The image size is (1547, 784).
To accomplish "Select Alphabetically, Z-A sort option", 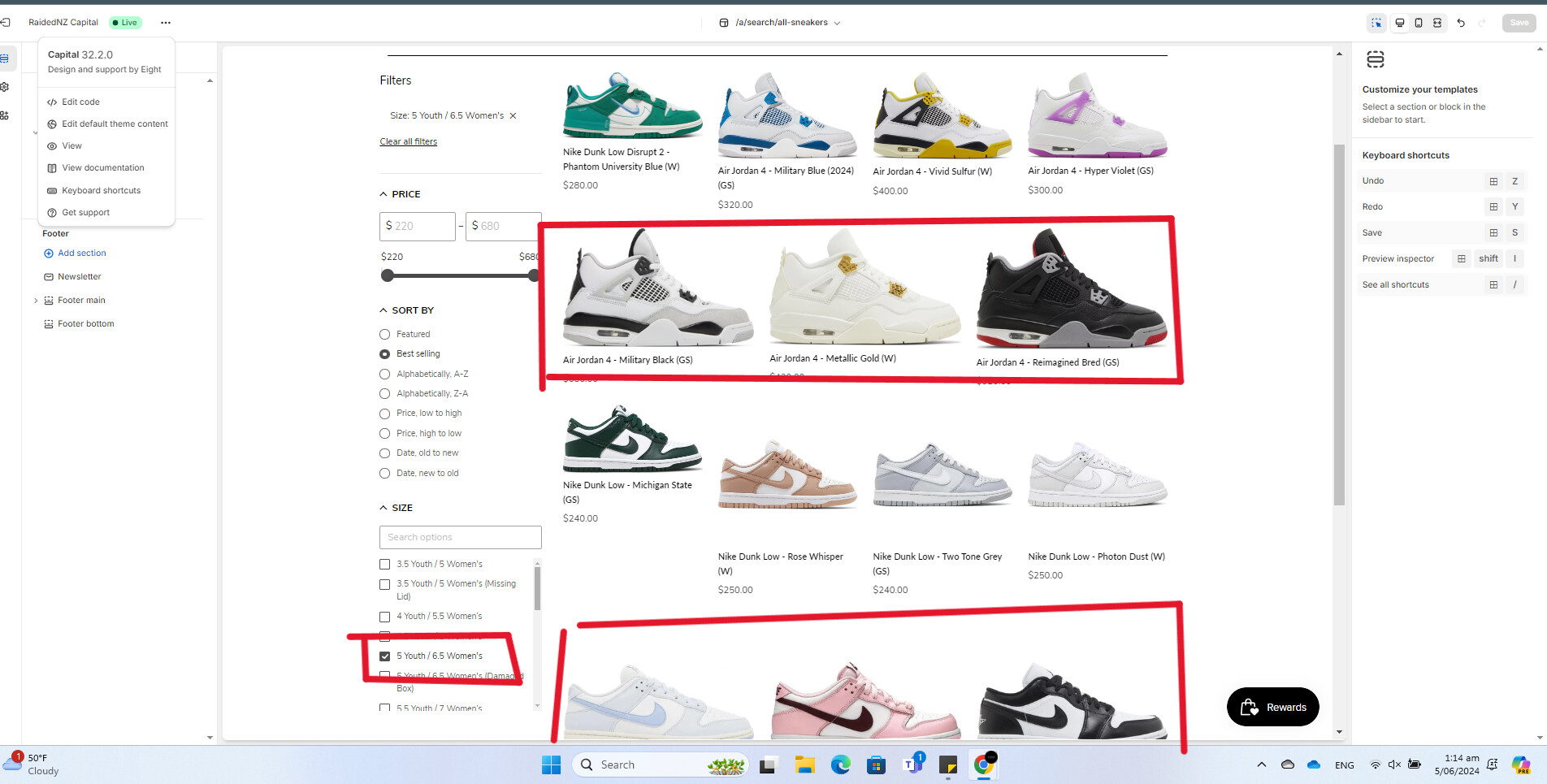I will [385, 394].
